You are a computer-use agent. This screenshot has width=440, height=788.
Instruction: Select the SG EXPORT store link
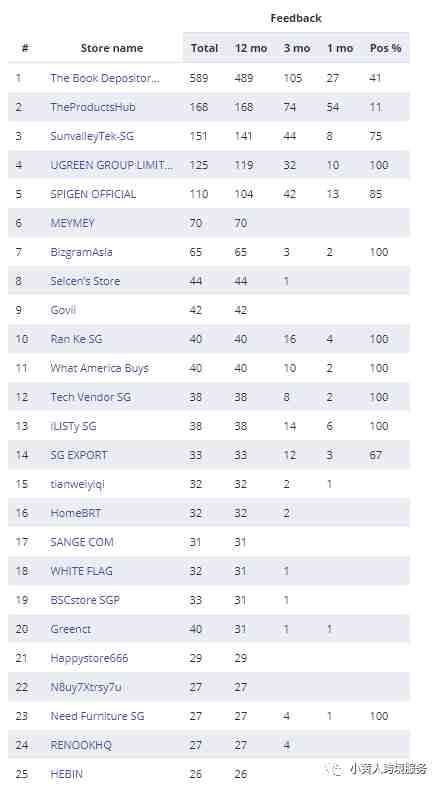79,455
